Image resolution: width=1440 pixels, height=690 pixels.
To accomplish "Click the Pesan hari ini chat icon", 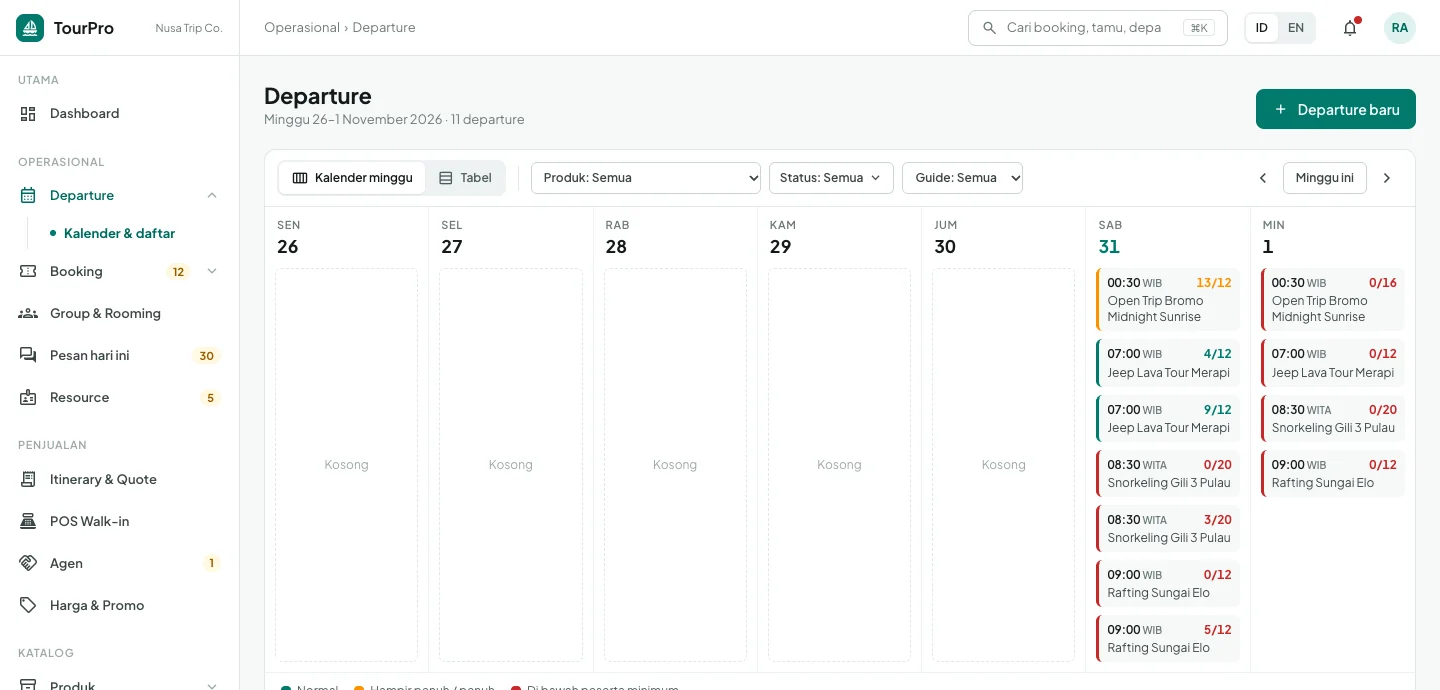I will point(28,356).
